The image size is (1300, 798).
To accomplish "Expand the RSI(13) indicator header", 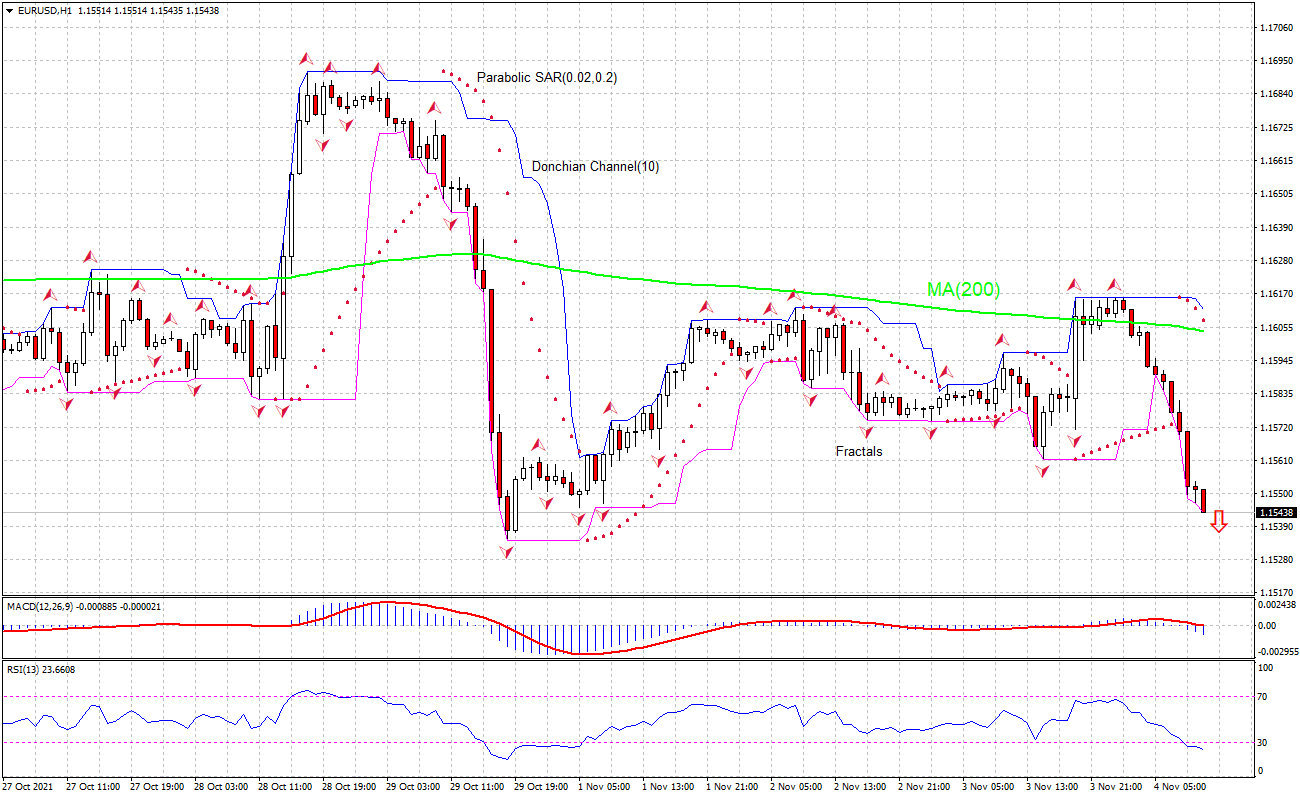I will coord(20,671).
